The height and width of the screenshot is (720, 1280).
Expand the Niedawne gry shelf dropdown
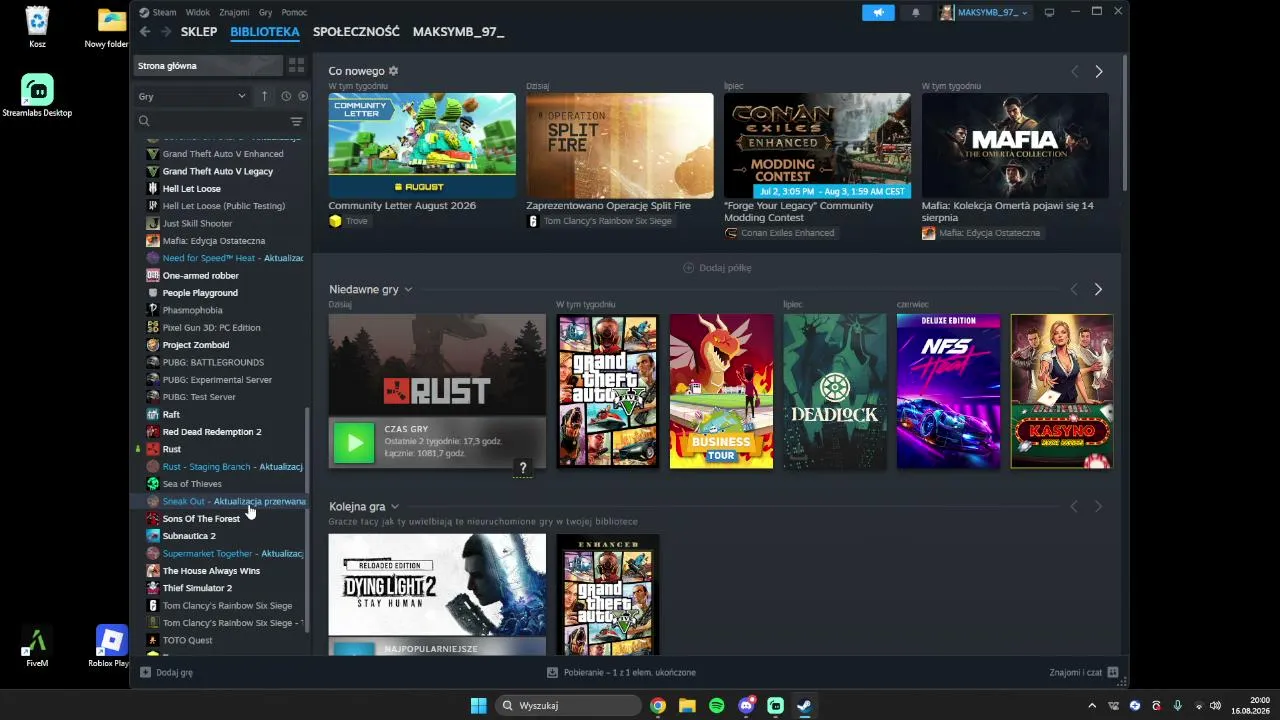(408, 289)
